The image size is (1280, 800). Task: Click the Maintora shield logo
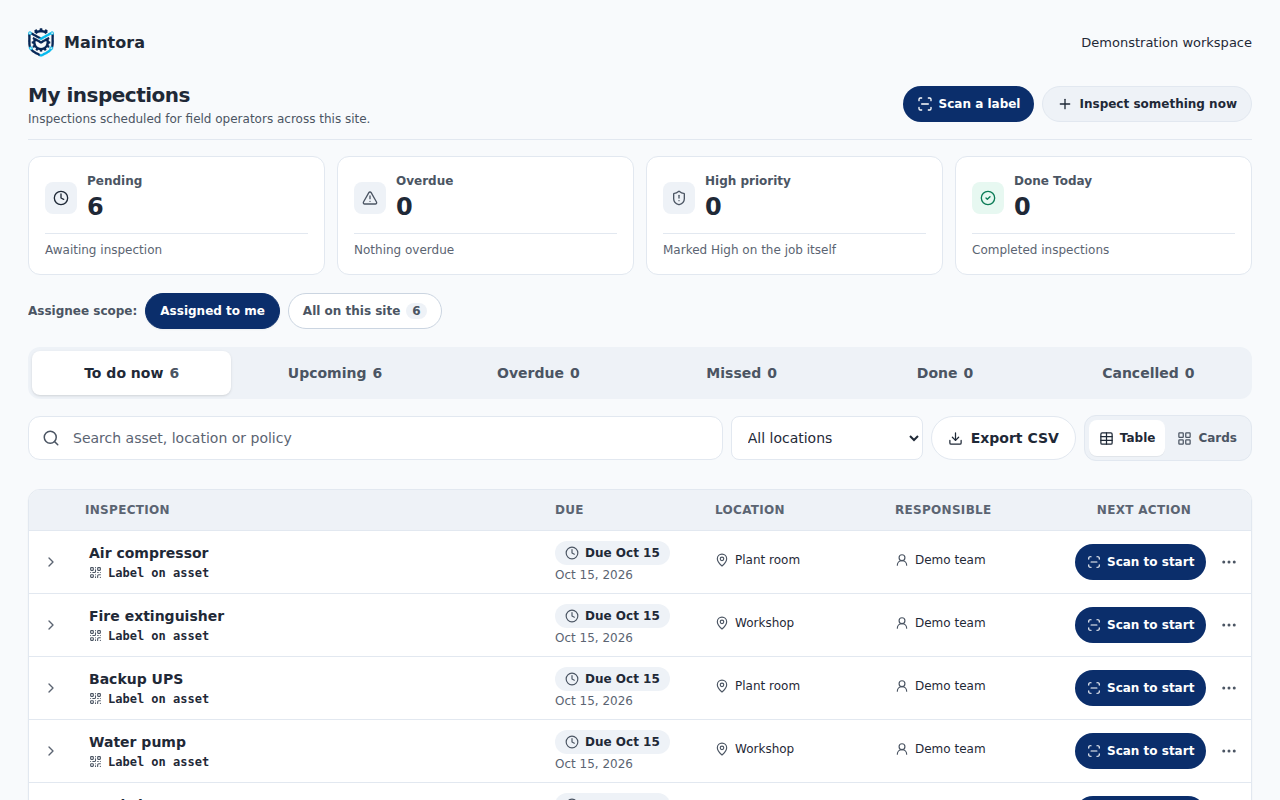pyautogui.click(x=41, y=42)
